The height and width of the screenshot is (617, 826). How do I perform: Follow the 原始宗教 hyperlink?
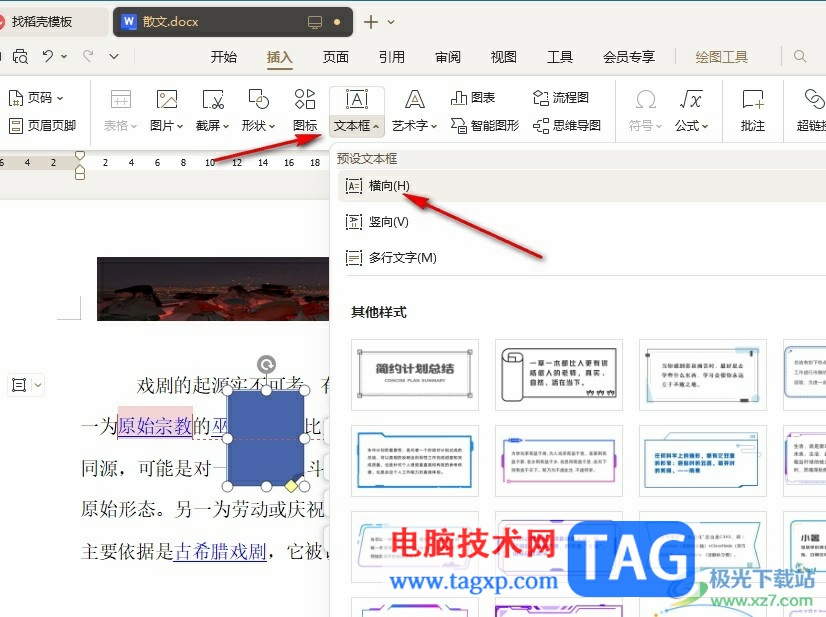(x=155, y=426)
